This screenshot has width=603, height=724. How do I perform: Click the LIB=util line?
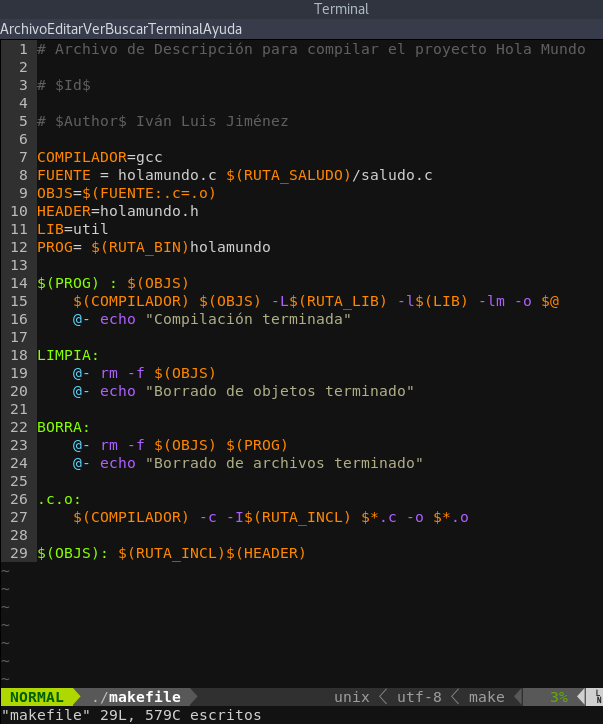tap(72, 229)
